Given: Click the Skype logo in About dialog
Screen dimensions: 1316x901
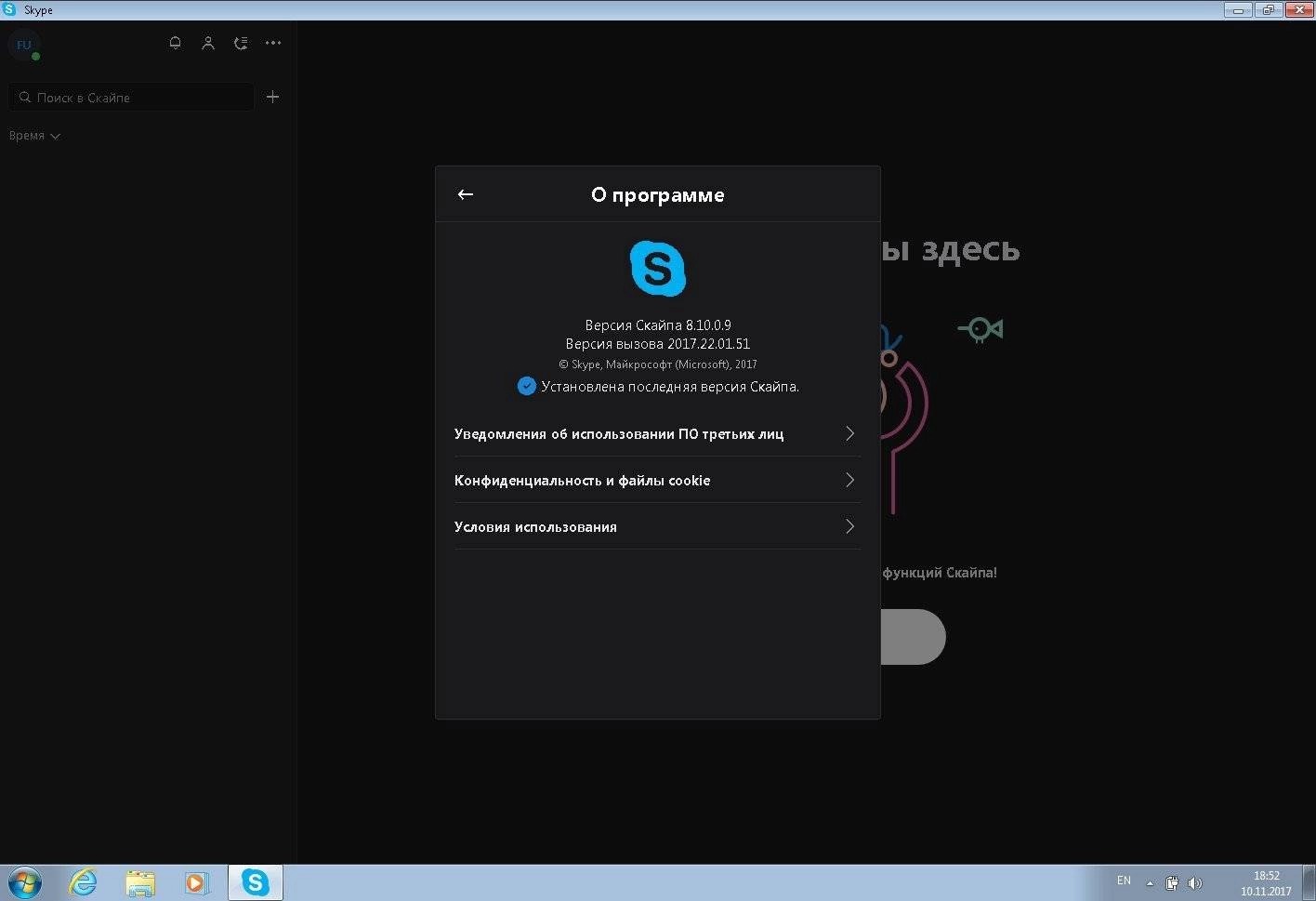Looking at the screenshot, I should coord(658,269).
